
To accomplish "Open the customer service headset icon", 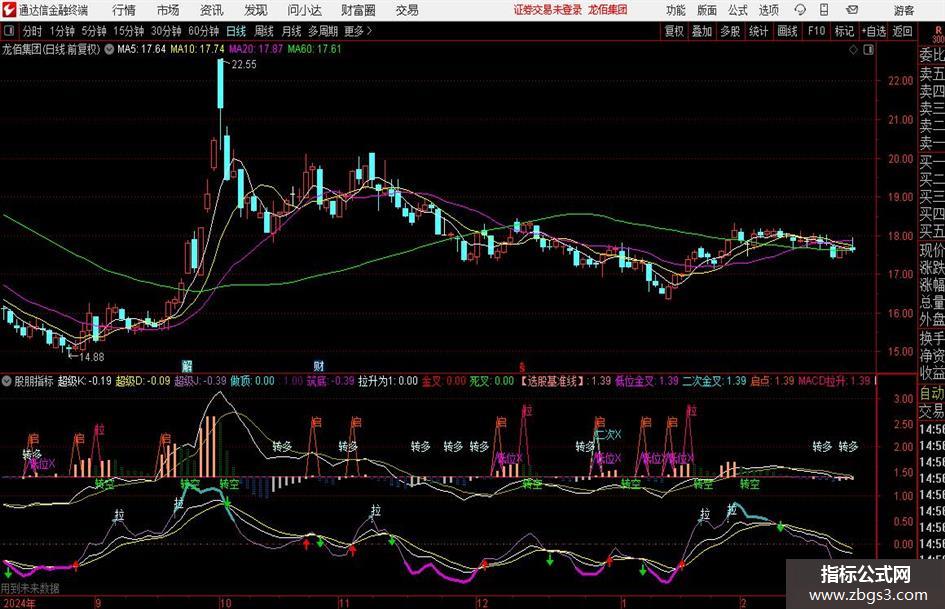I will [x=800, y=10].
